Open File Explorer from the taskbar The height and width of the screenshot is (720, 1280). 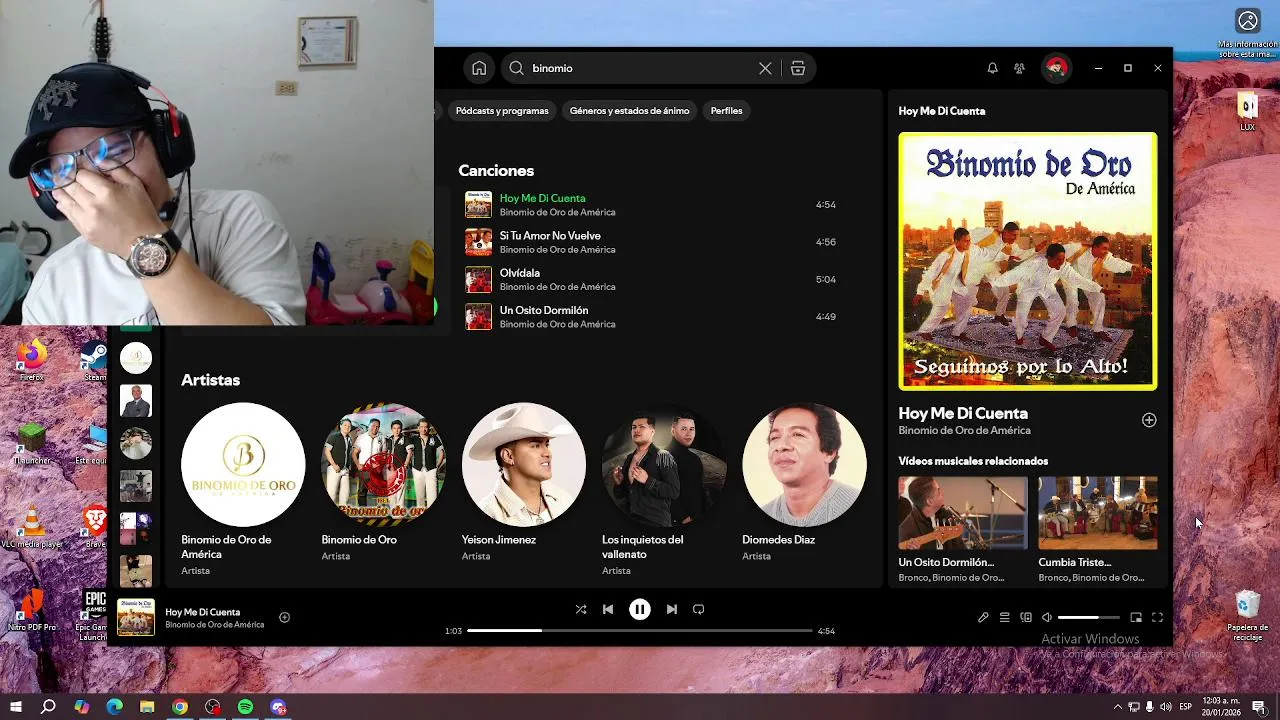pos(147,706)
